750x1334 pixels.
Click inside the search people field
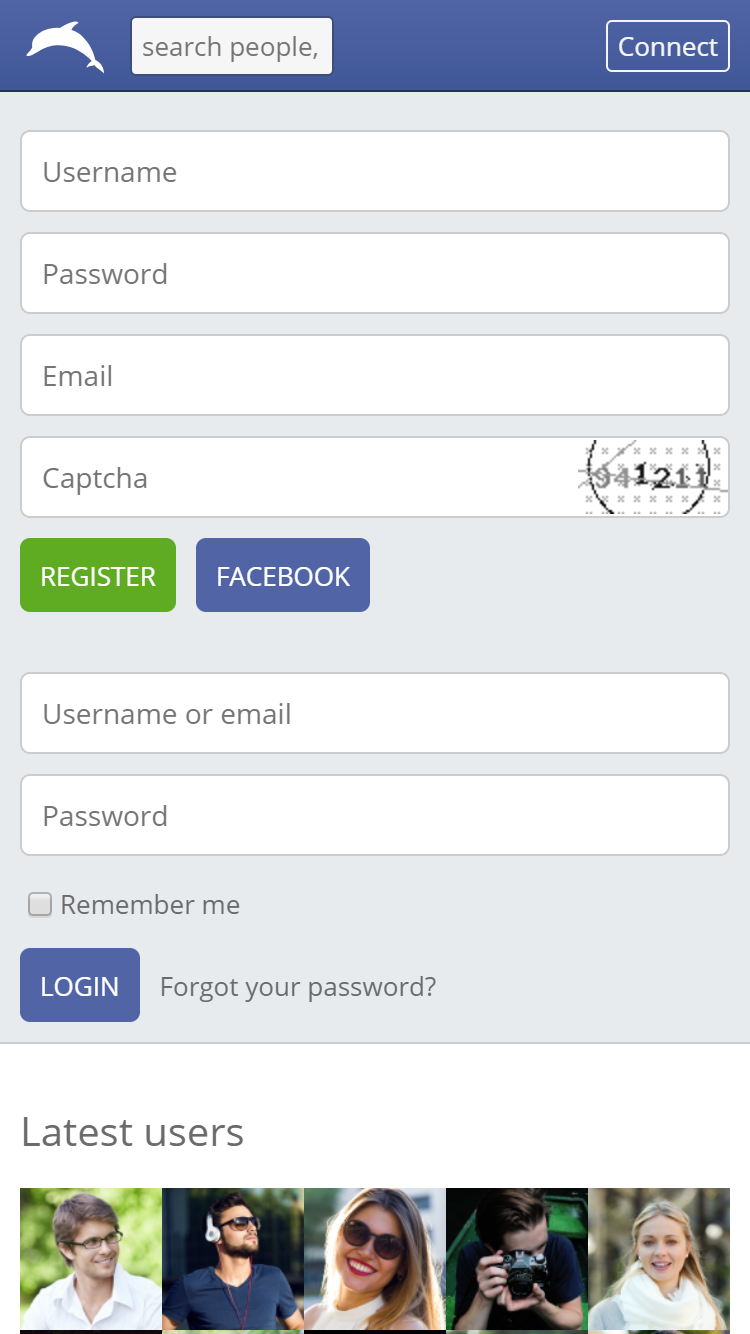pos(231,45)
